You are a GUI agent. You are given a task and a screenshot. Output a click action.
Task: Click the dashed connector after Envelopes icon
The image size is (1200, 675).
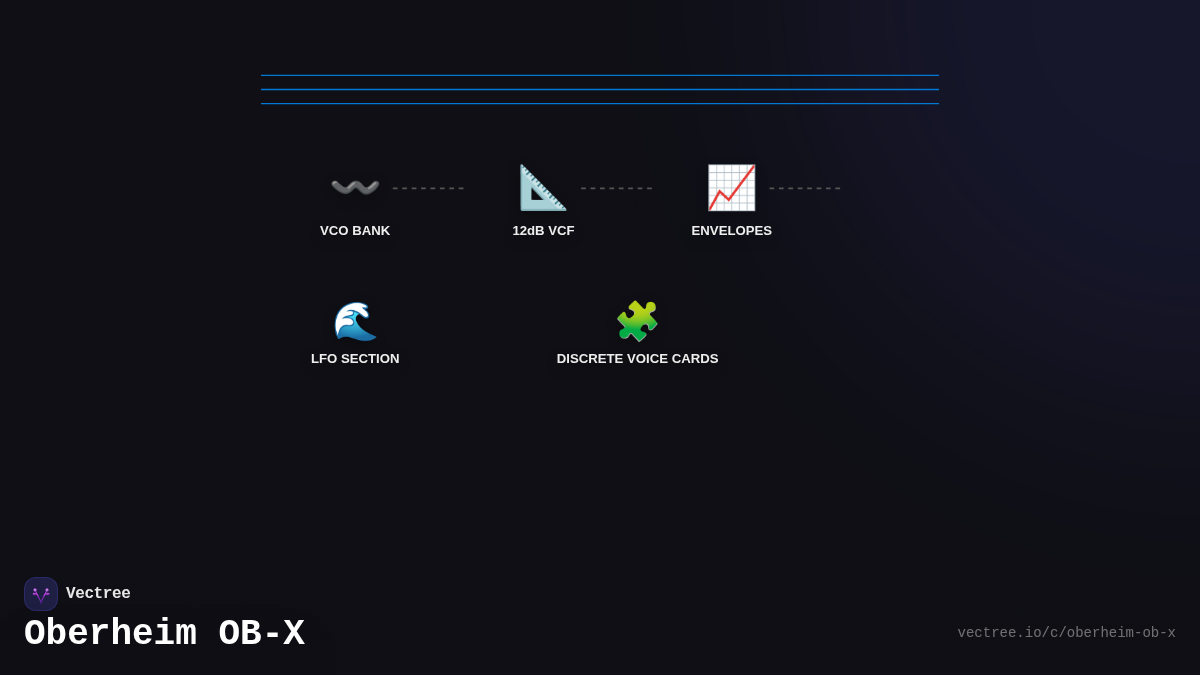pyautogui.click(x=804, y=188)
